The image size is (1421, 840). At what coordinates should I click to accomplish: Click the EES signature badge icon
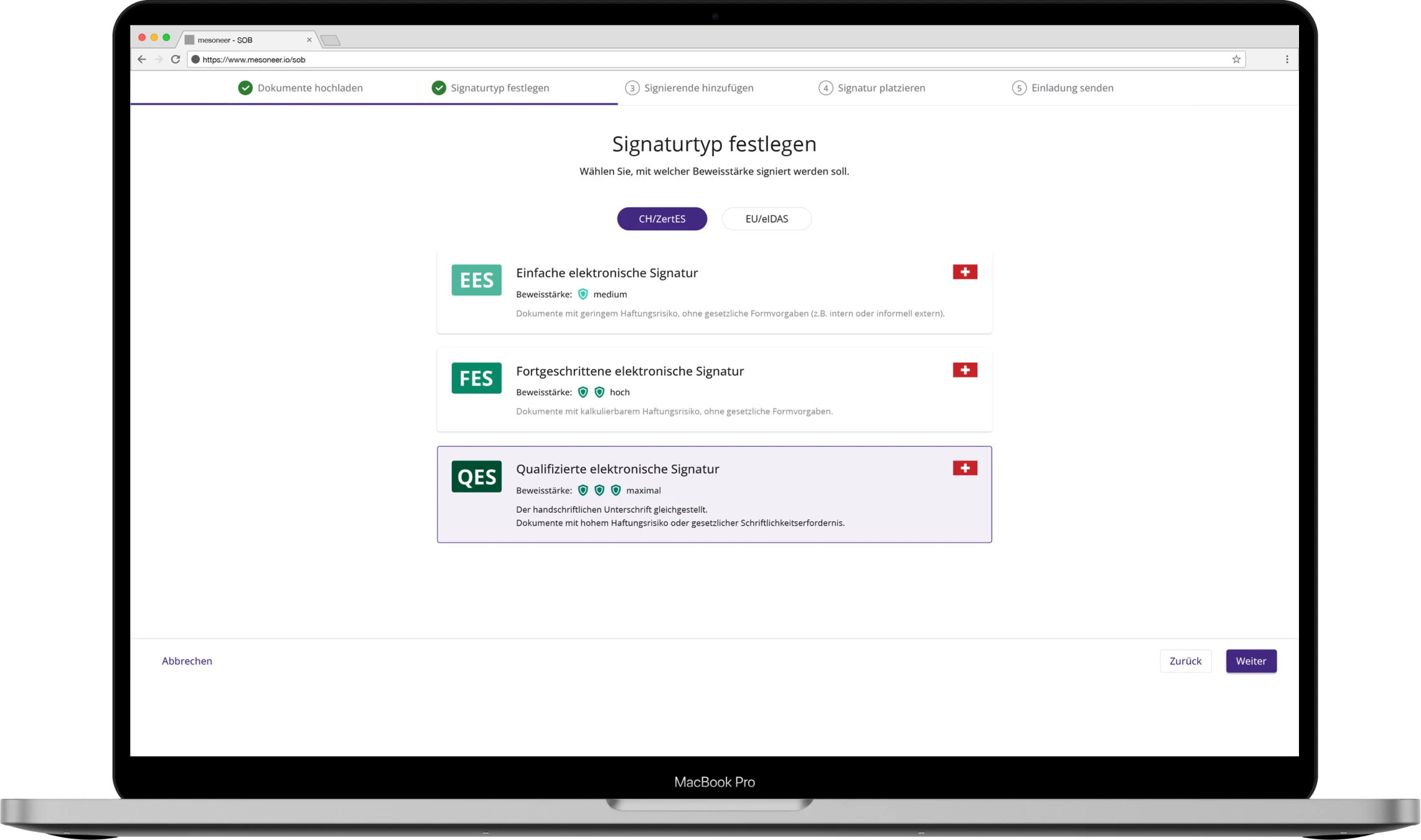point(476,280)
